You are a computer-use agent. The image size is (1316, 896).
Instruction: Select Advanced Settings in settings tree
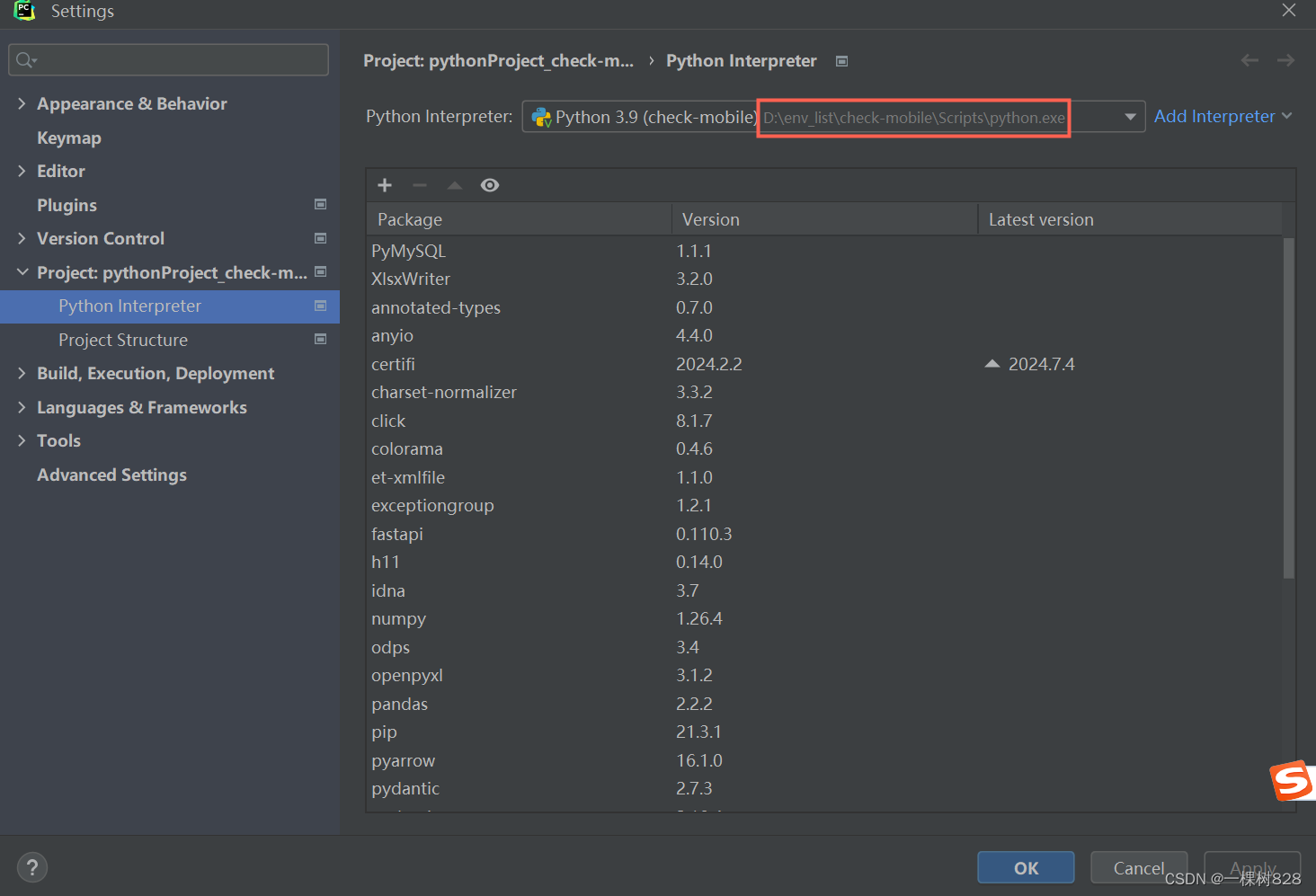click(x=111, y=475)
